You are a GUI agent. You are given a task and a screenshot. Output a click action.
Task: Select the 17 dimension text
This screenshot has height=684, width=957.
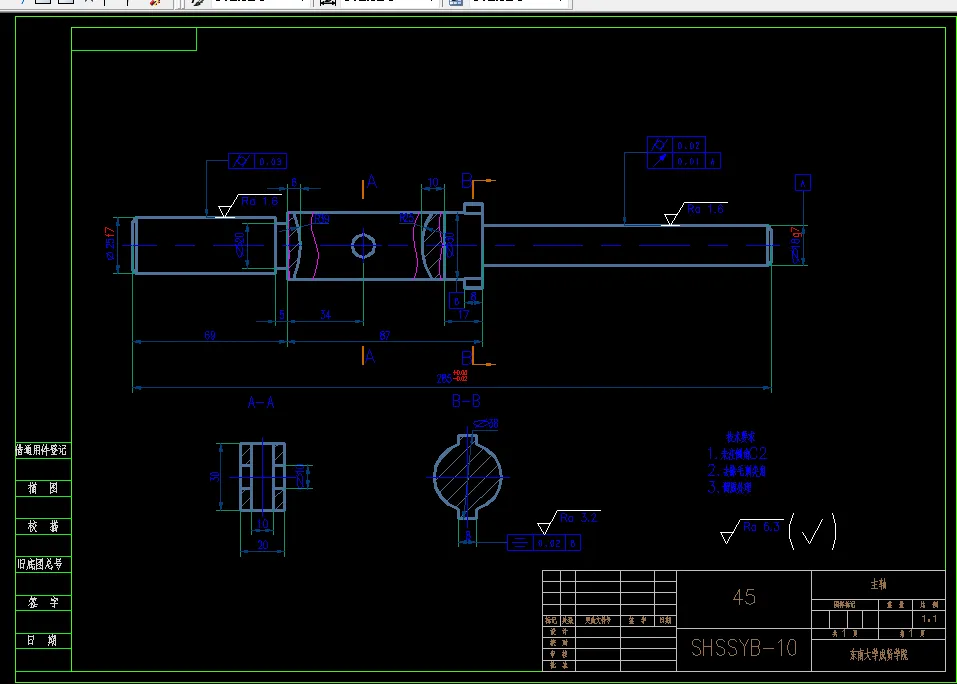click(464, 315)
